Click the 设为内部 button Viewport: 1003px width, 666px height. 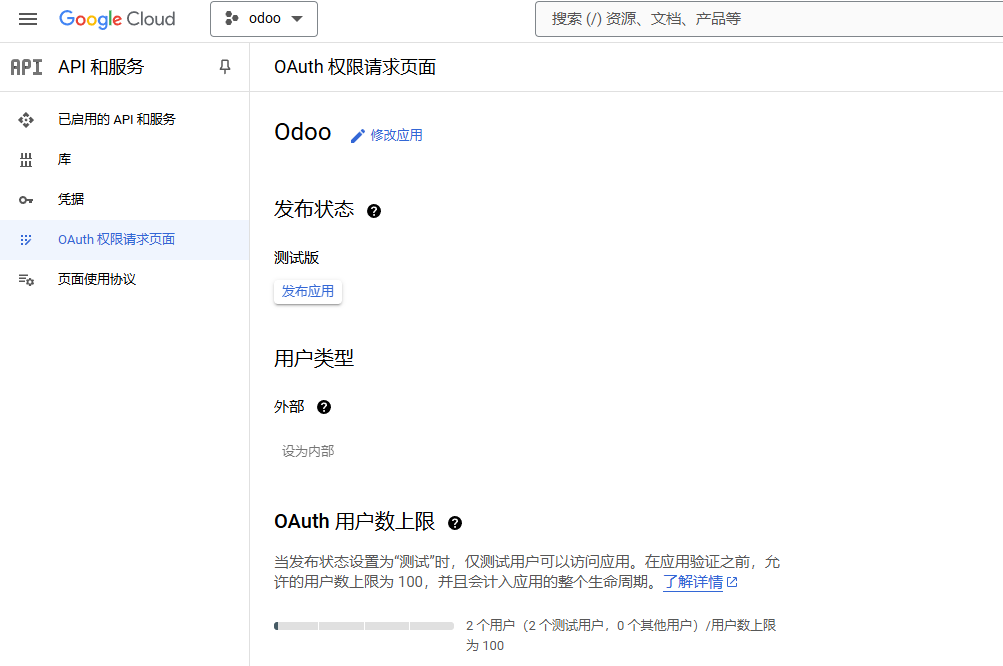pos(308,451)
